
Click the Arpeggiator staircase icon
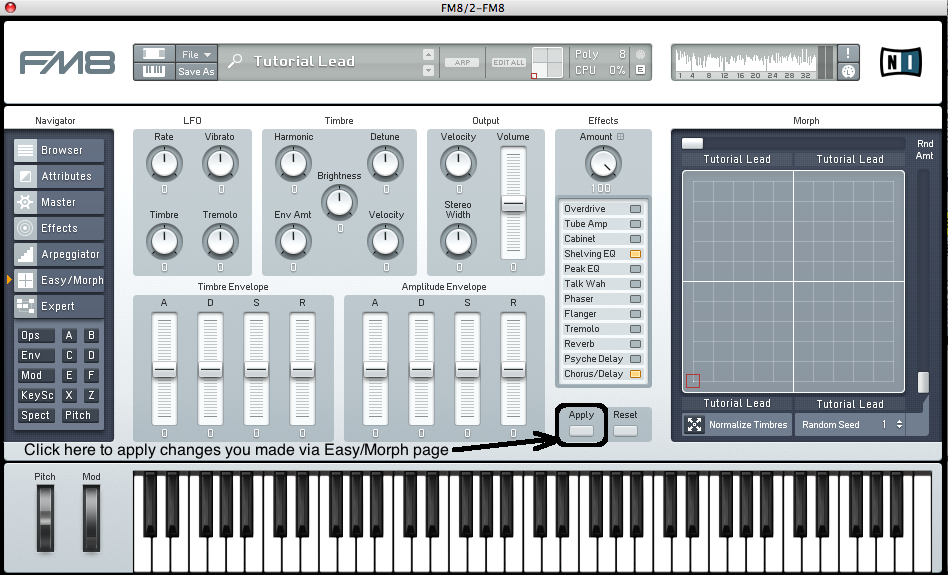click(25, 254)
